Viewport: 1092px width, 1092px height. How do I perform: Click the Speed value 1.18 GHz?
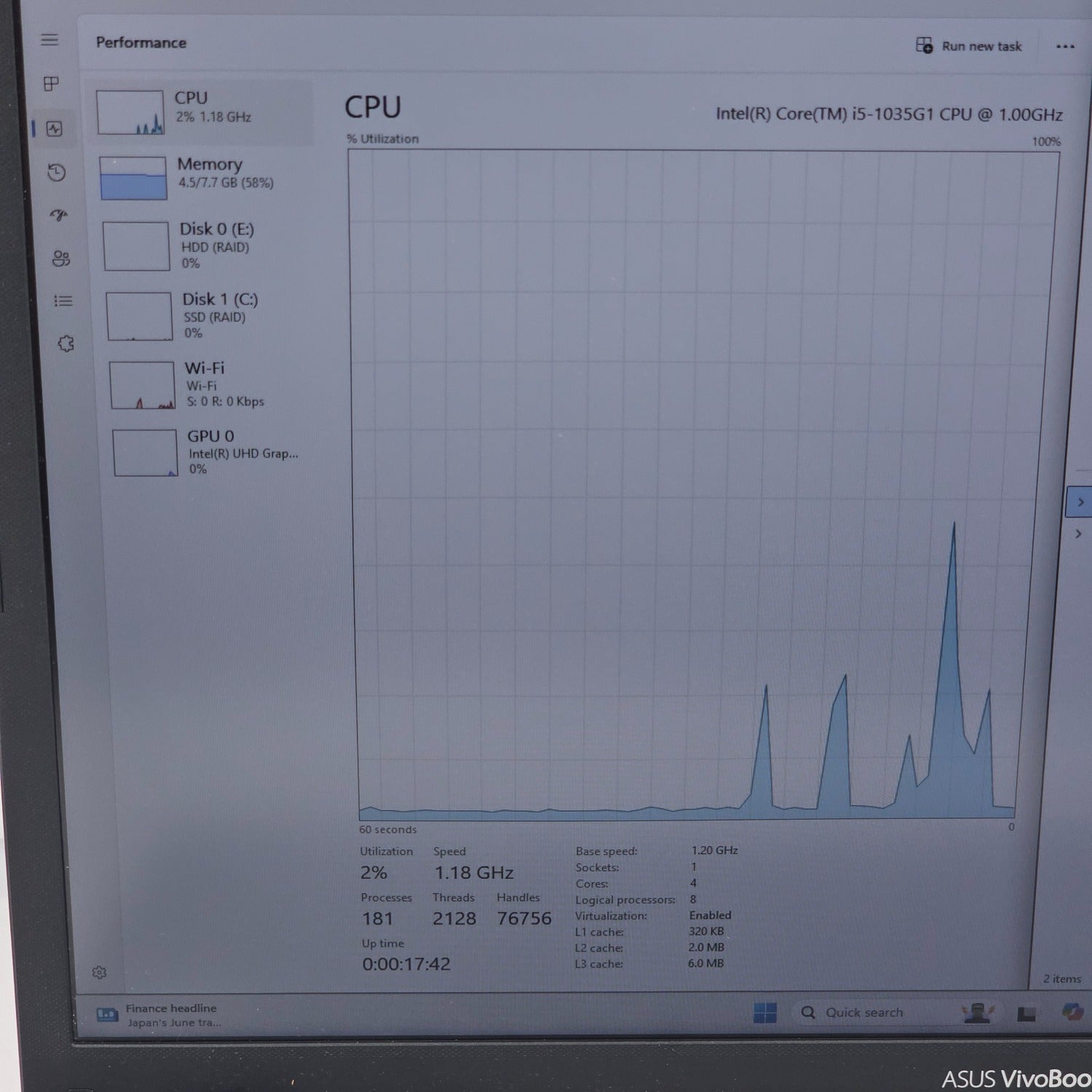(x=474, y=872)
